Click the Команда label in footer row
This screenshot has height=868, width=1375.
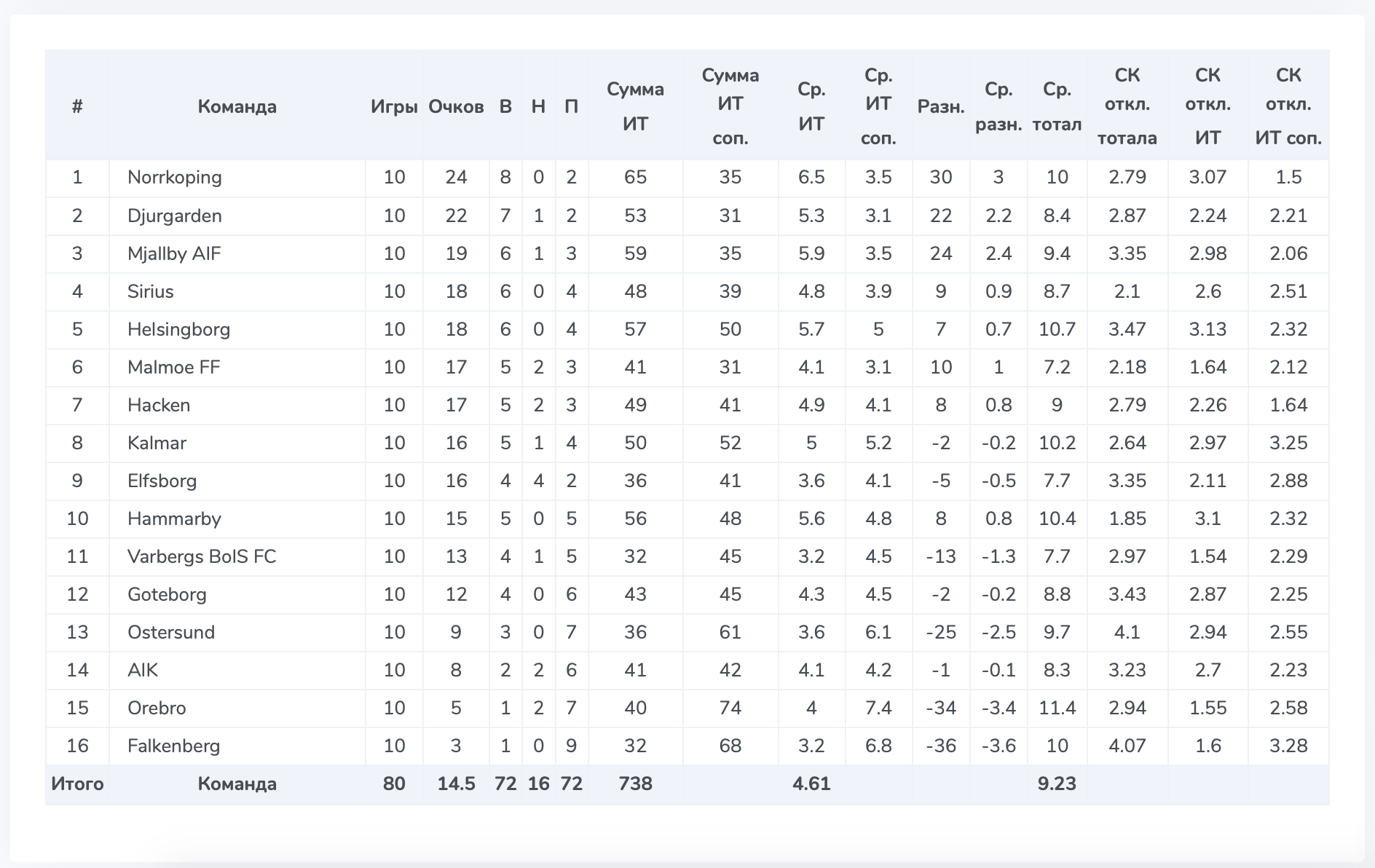[237, 784]
